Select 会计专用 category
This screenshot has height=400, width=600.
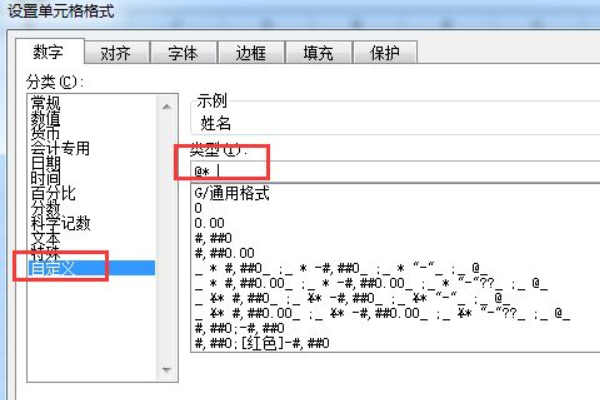tap(60, 148)
